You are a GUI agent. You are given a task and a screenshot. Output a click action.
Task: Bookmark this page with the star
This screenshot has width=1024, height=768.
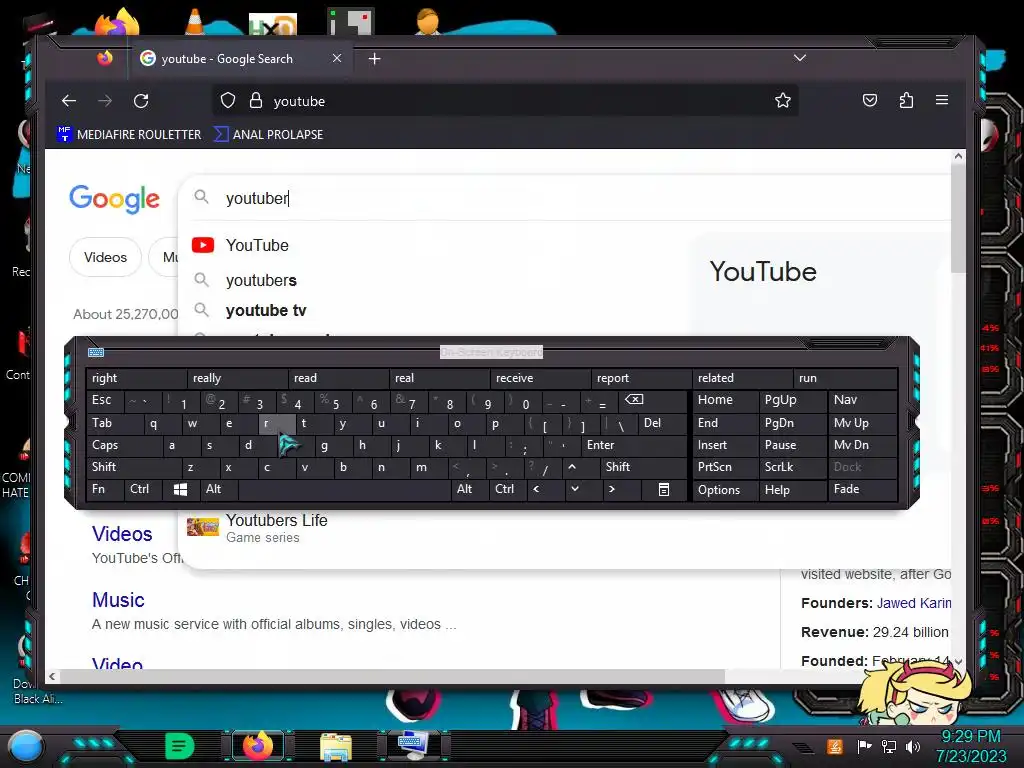point(782,100)
